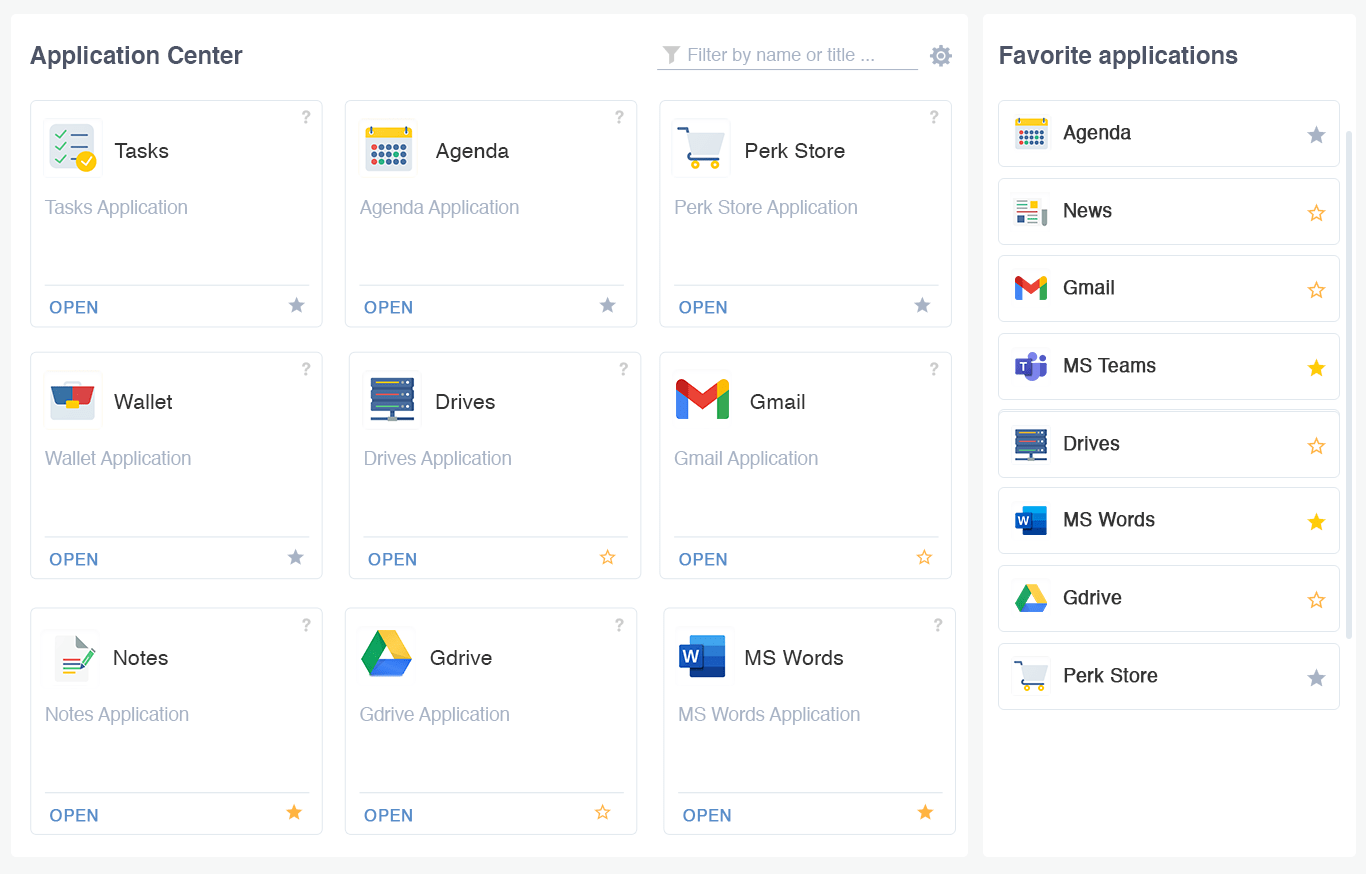The width and height of the screenshot is (1366, 874).
Task: Open the Perk Store application
Action: (x=703, y=307)
